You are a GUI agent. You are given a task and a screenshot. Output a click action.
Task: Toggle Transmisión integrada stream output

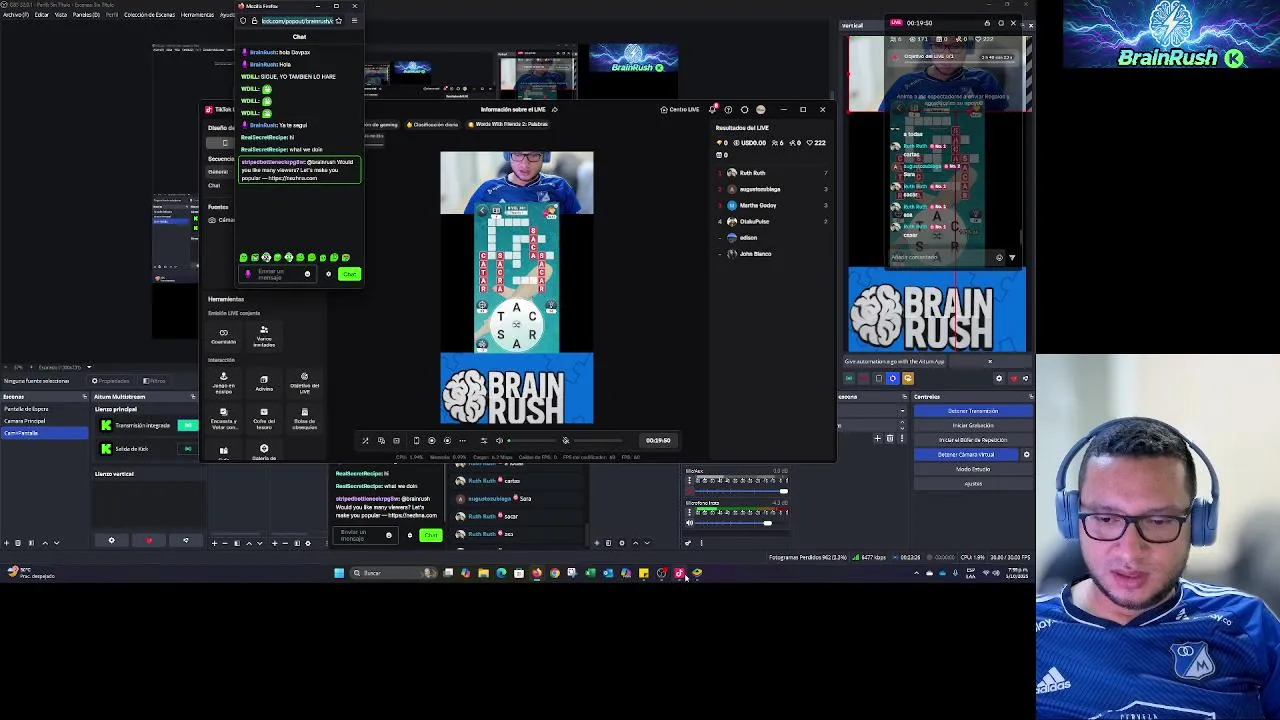click(188, 425)
